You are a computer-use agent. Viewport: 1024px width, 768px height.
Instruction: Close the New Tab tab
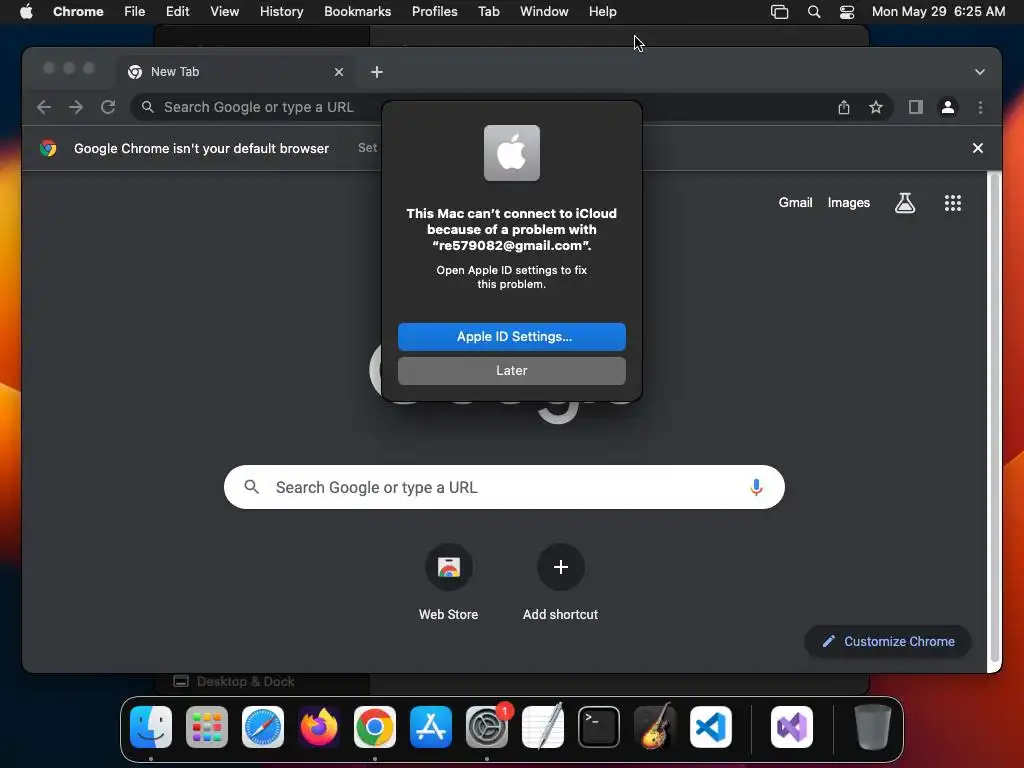pos(338,72)
